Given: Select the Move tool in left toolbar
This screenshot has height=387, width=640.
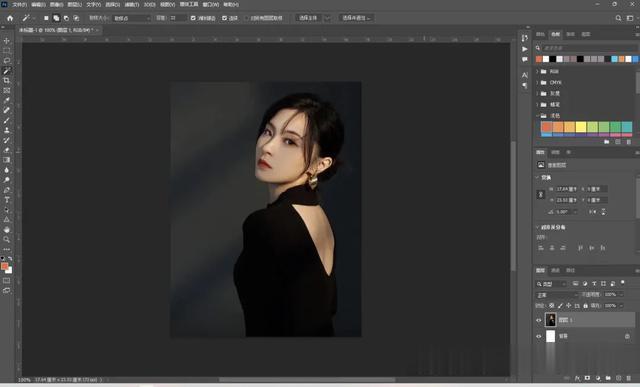Looking at the screenshot, I should click(7, 41).
